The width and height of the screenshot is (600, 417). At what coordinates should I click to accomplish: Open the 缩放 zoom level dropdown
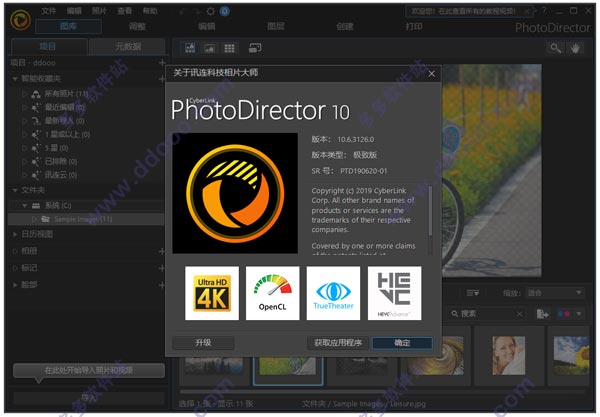(554, 293)
